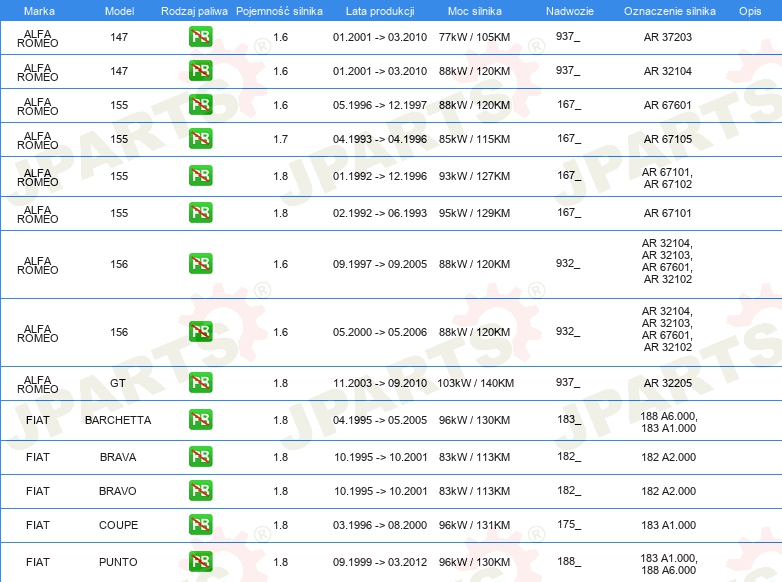Click the Oznaczenie silnika column header
The image size is (782, 582).
[669, 11]
